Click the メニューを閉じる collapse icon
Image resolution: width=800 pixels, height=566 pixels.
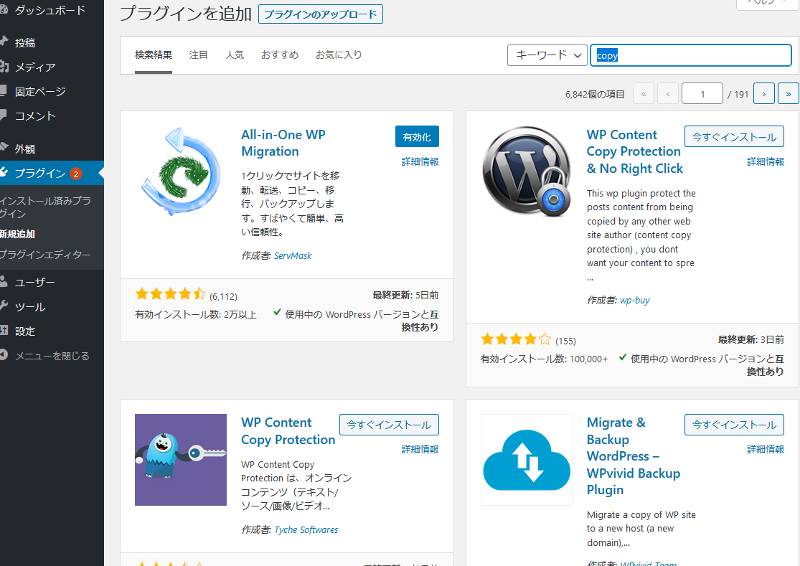pyautogui.click(x=3, y=355)
